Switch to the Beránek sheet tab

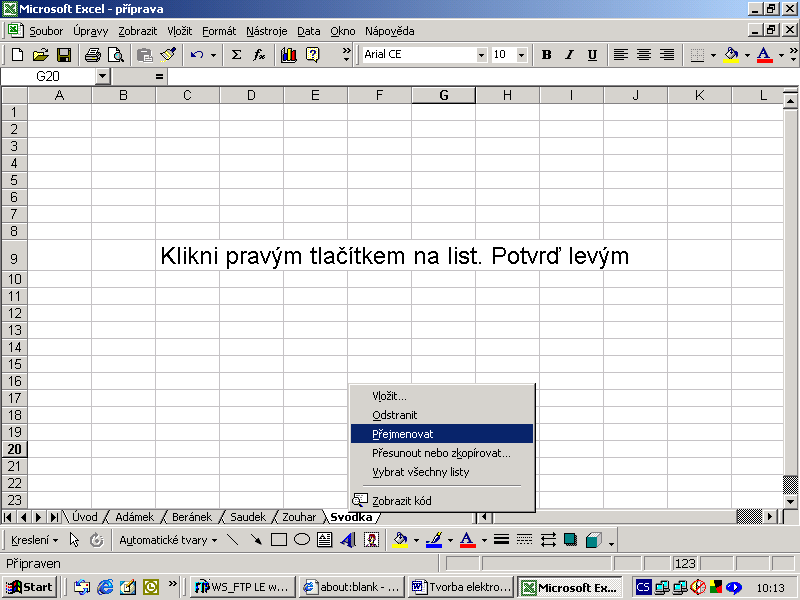pyautogui.click(x=192, y=517)
